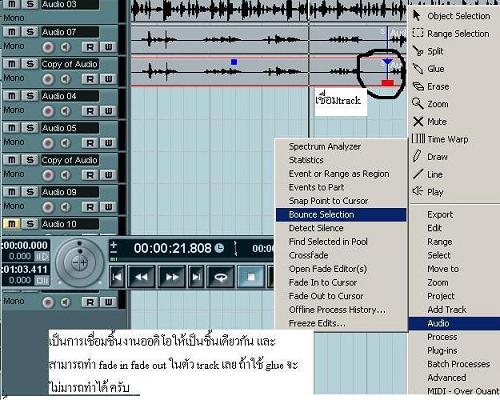
Task: Pick the Object Selection arrow tool
Action: (451, 16)
